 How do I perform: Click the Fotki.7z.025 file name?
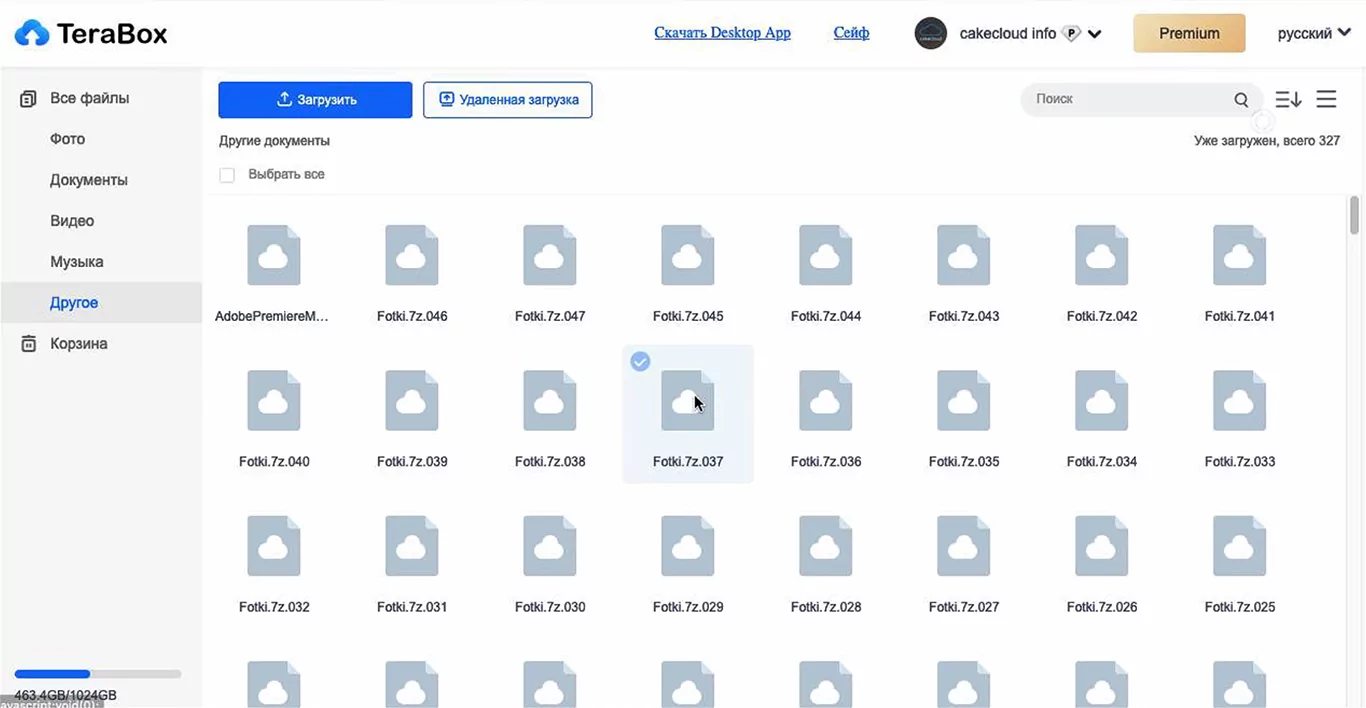(x=1240, y=607)
